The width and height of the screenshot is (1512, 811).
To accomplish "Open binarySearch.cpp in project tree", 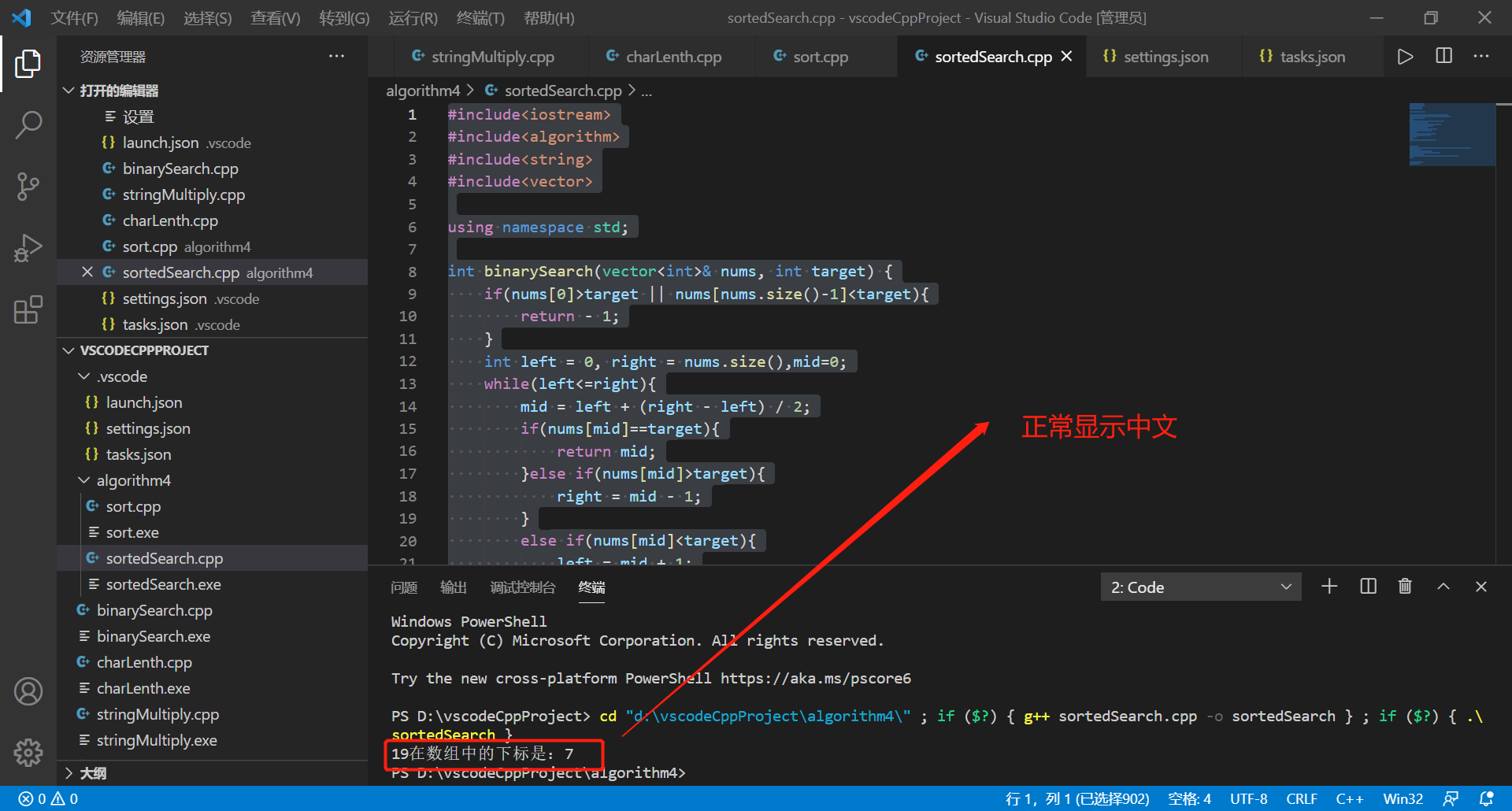I will [x=213, y=610].
